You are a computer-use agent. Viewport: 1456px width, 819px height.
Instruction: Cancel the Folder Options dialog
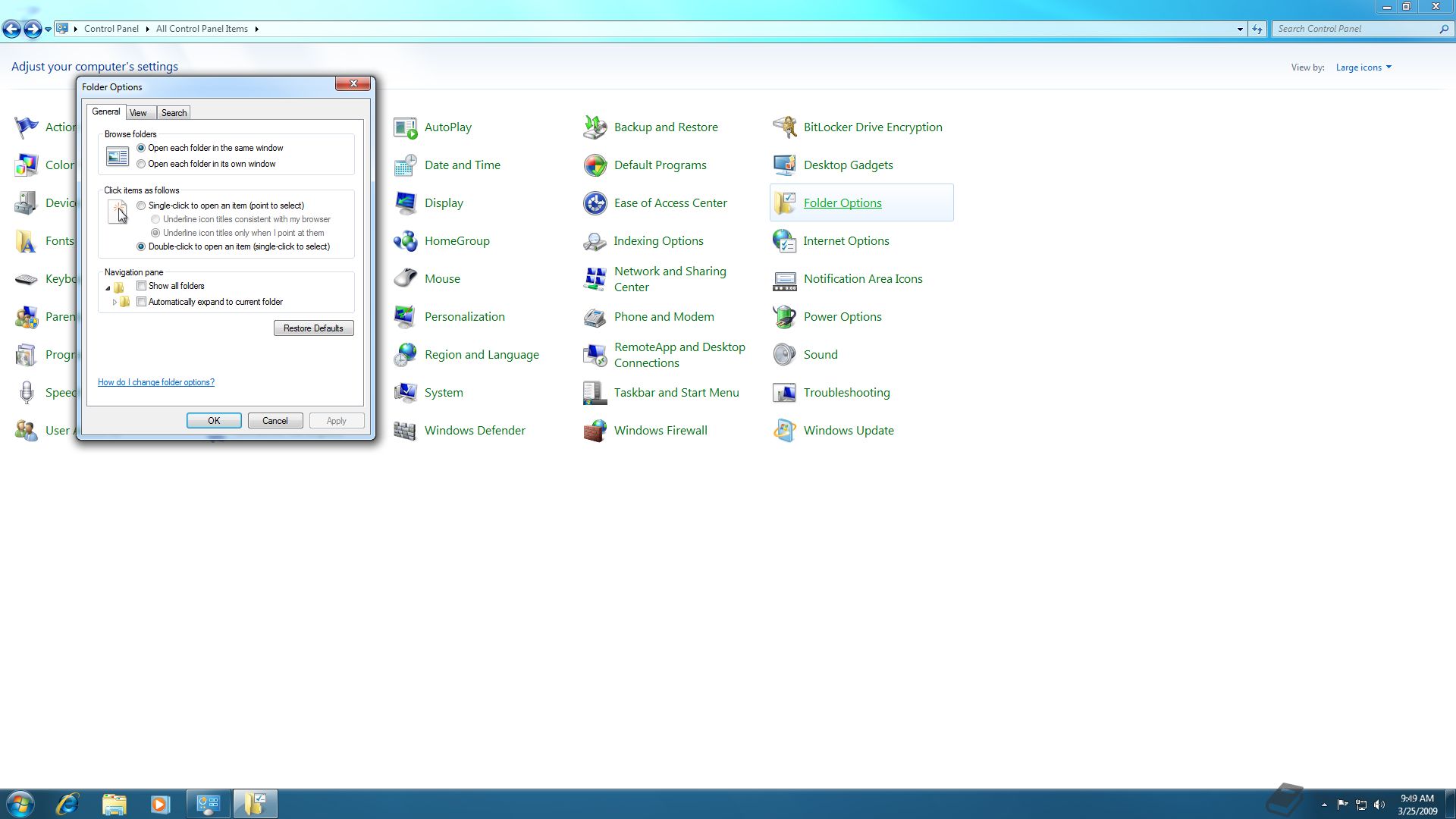click(275, 421)
